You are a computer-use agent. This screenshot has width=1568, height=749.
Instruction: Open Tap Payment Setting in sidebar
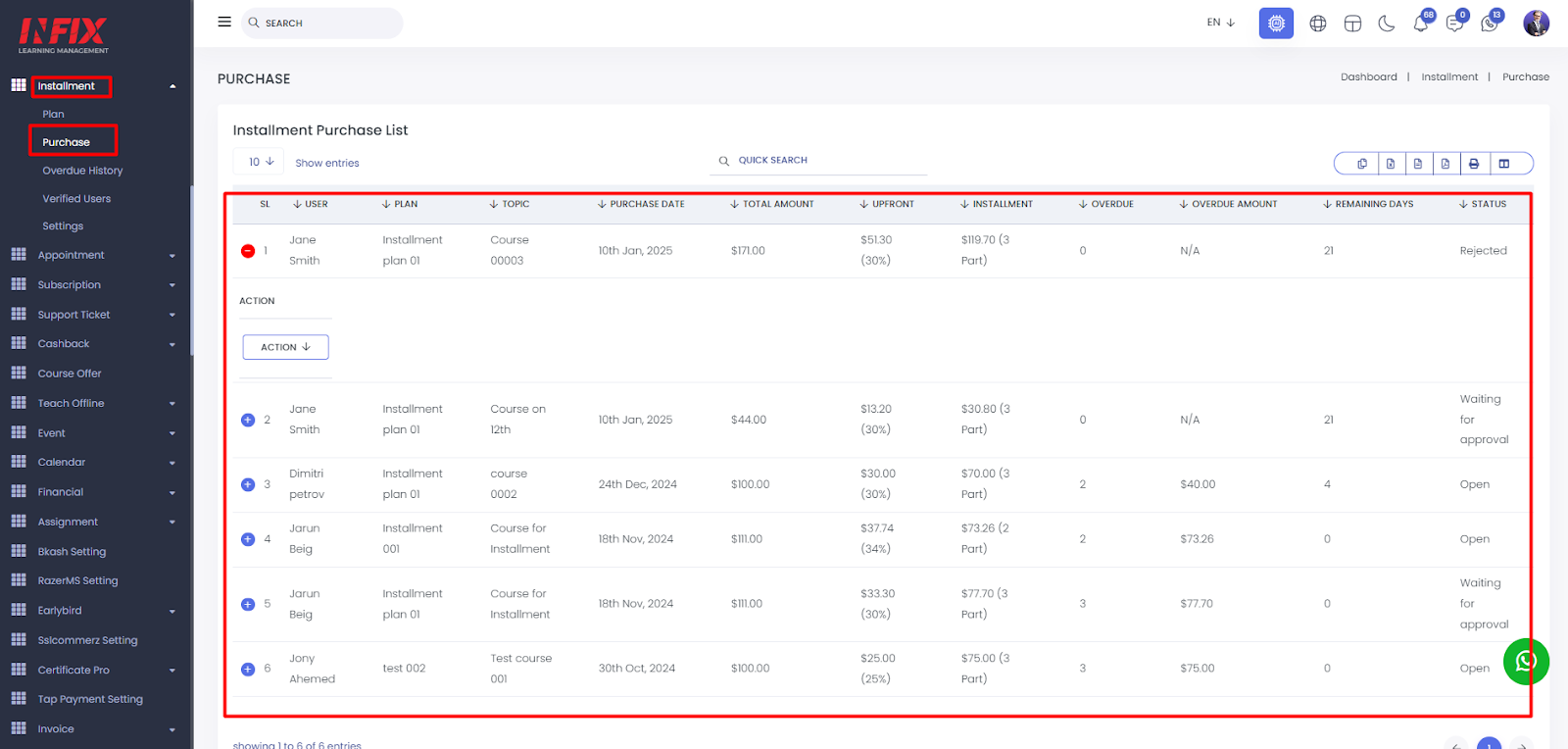coord(90,699)
